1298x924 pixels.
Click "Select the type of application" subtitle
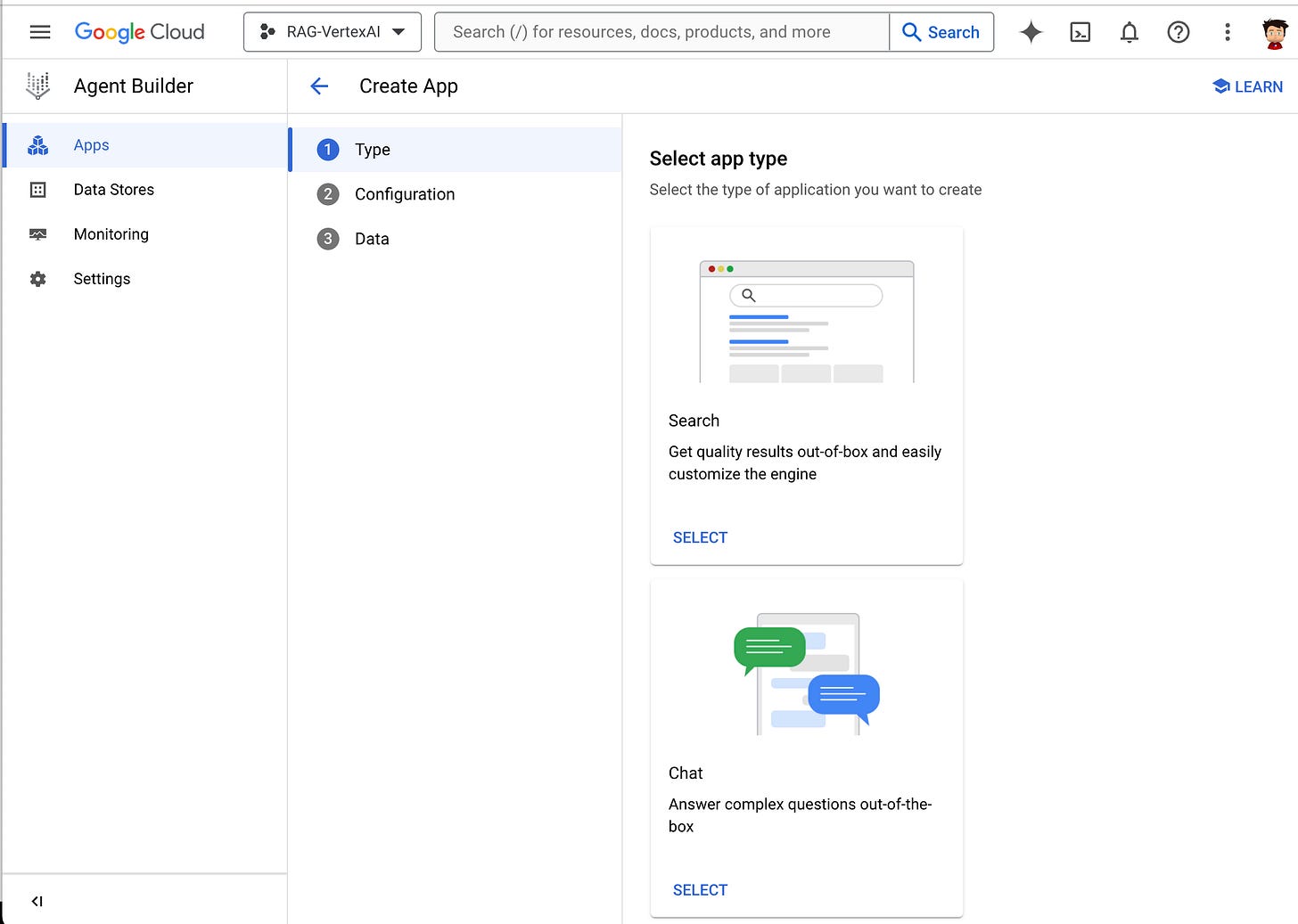pos(816,190)
